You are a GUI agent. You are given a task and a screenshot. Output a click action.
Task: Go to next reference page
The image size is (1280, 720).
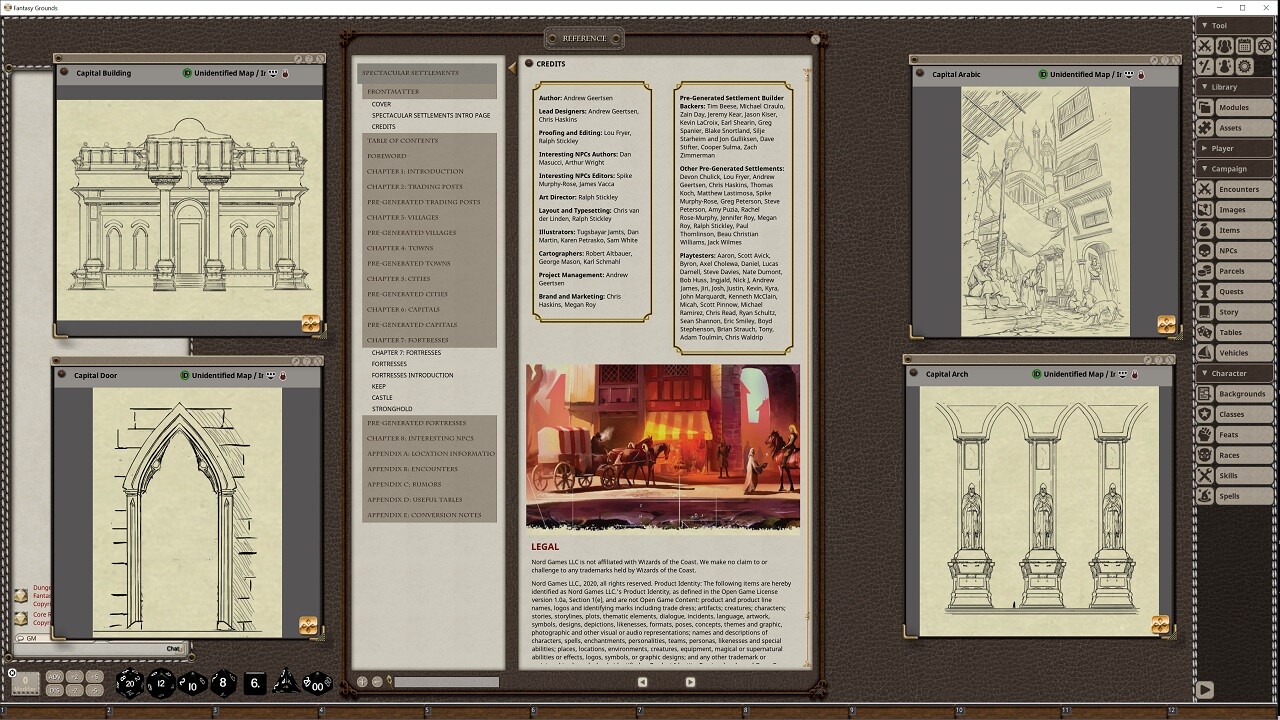690,682
